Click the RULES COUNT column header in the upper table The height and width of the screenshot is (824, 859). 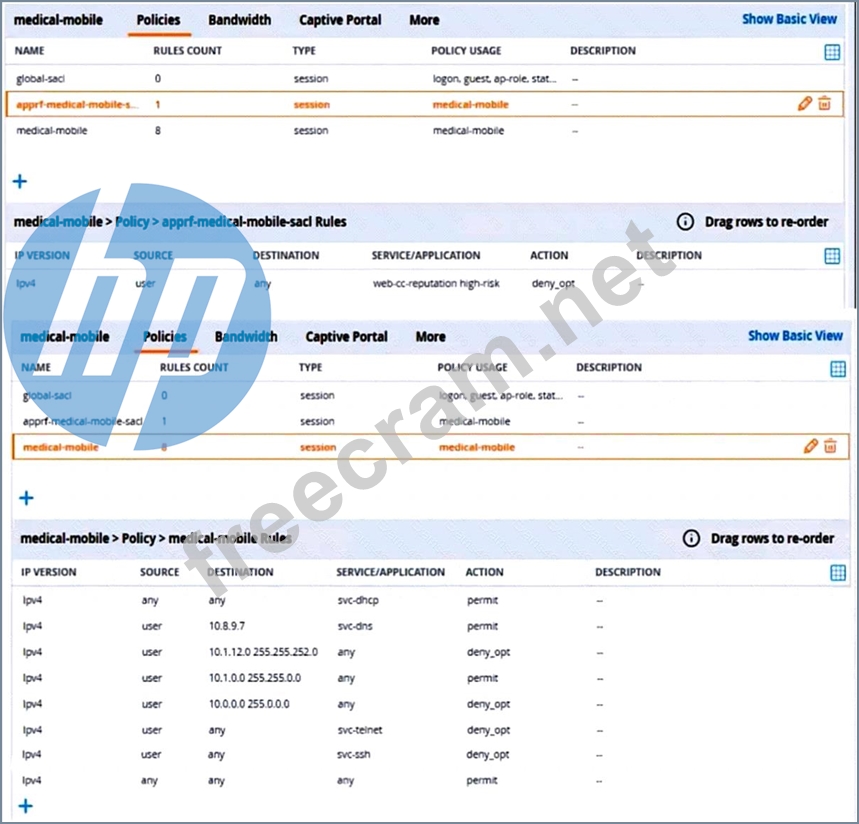click(x=187, y=51)
